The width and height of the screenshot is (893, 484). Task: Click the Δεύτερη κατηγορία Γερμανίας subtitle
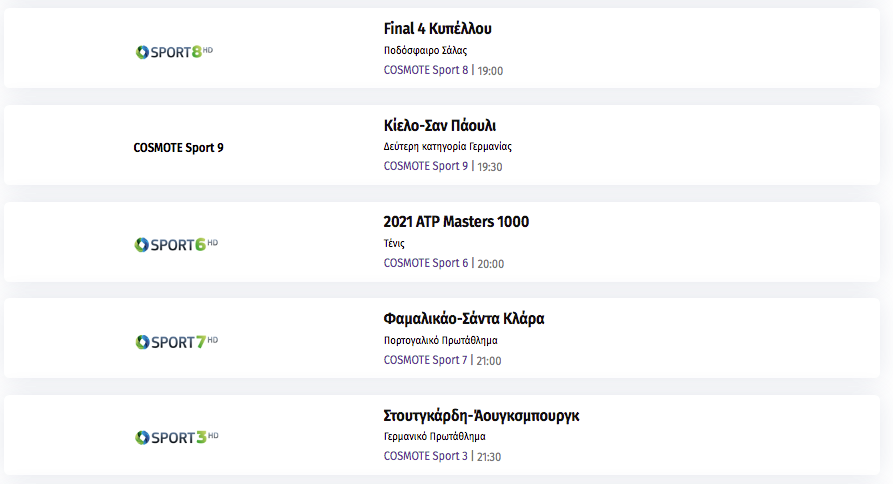(448, 147)
